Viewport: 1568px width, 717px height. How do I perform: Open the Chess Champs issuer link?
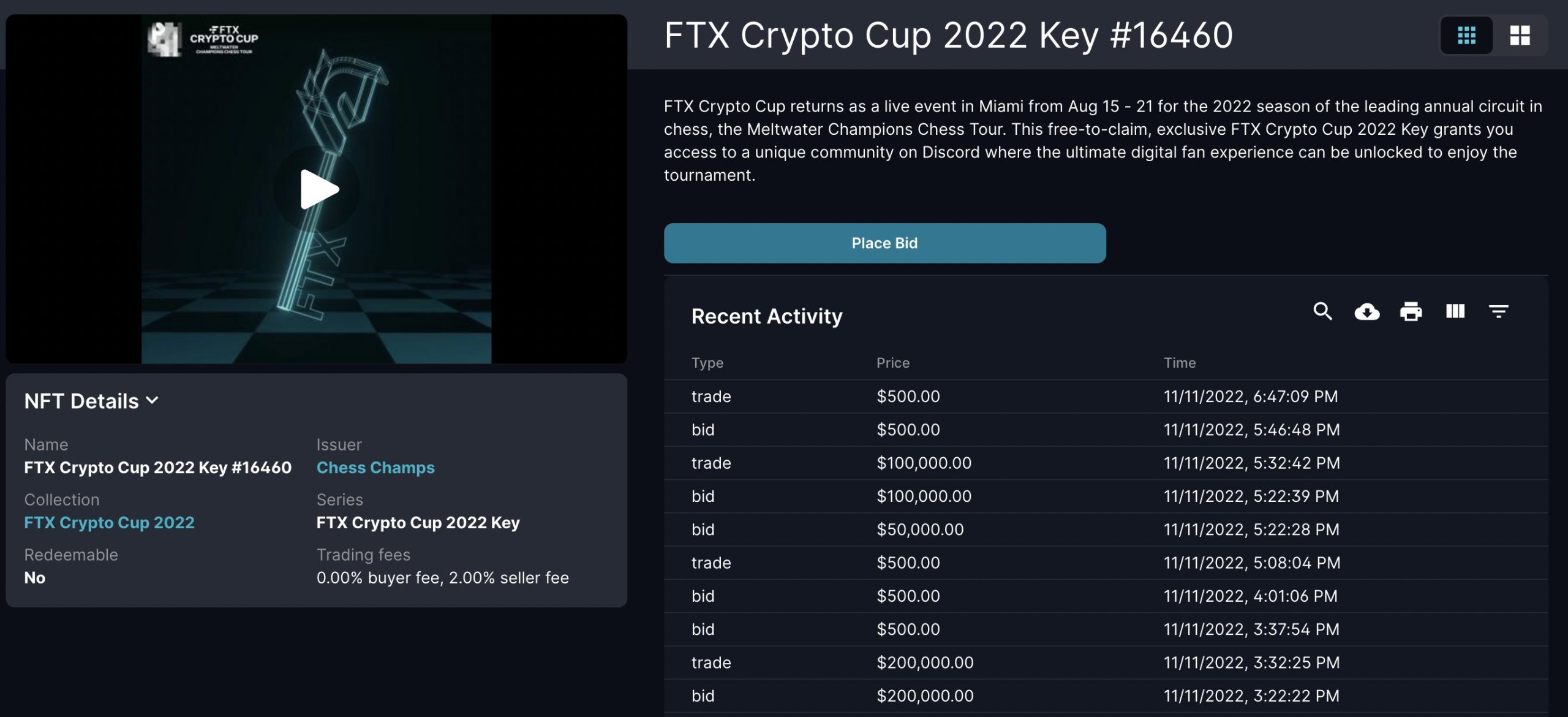tap(375, 468)
